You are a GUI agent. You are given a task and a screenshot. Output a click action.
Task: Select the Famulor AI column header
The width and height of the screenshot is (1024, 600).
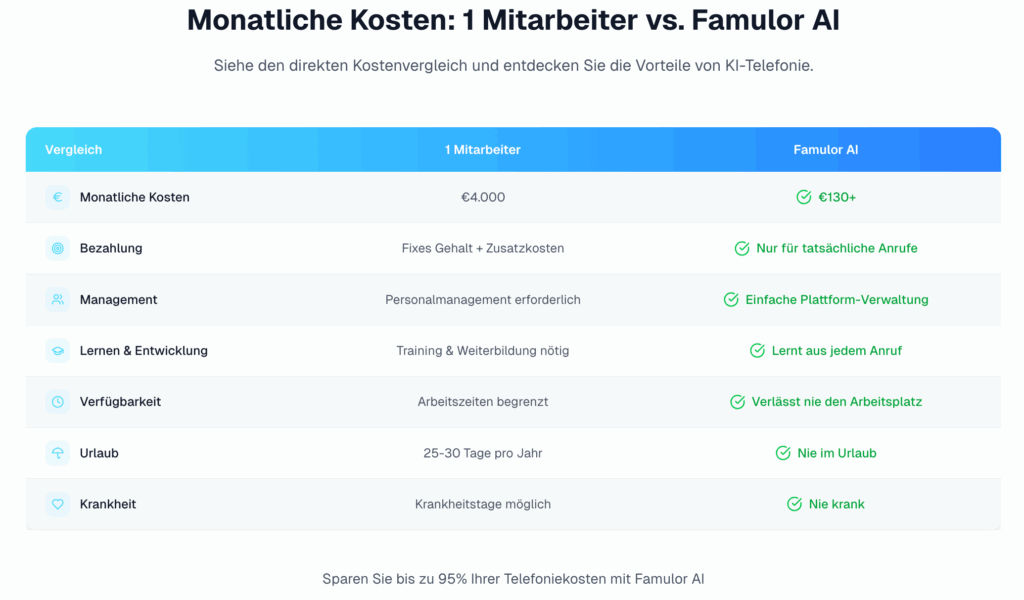point(825,150)
